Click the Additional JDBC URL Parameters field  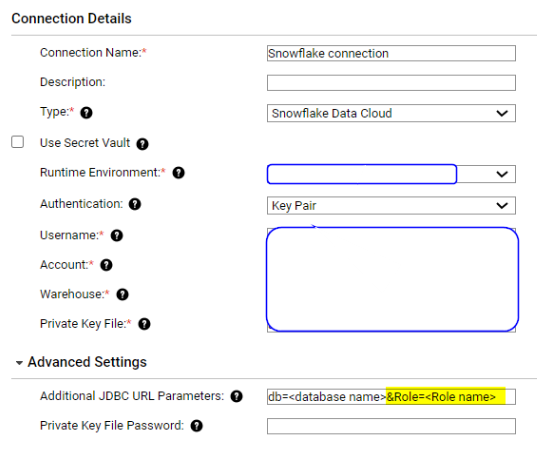point(391,397)
